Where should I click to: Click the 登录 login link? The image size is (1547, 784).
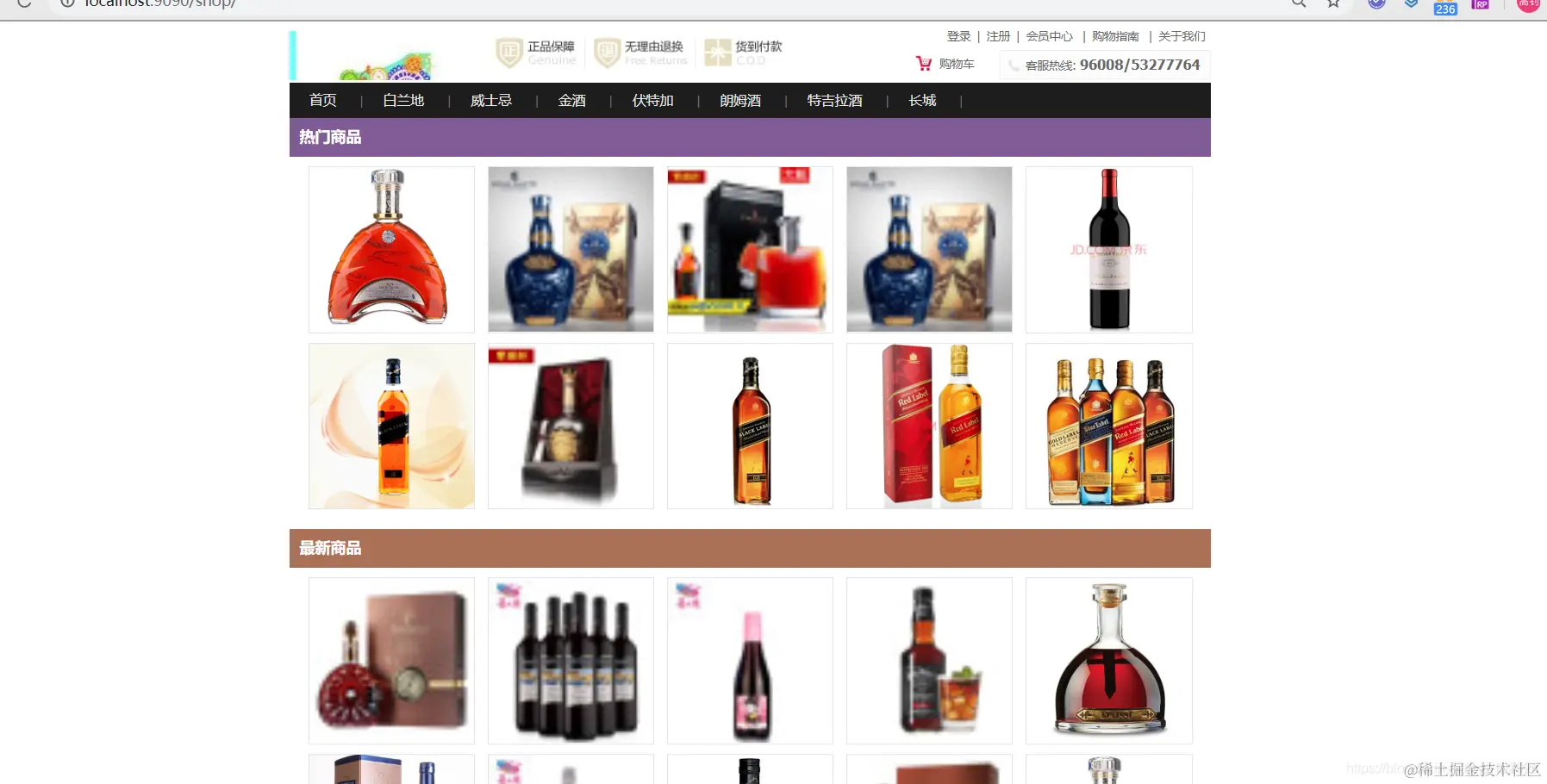coord(958,36)
